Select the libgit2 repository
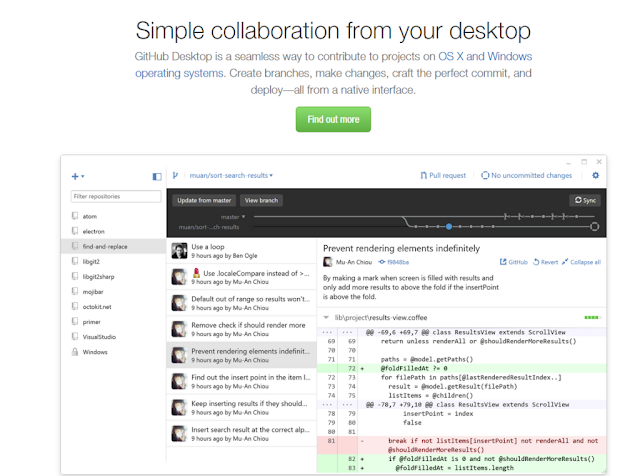This screenshot has height=476, width=640. 113,262
